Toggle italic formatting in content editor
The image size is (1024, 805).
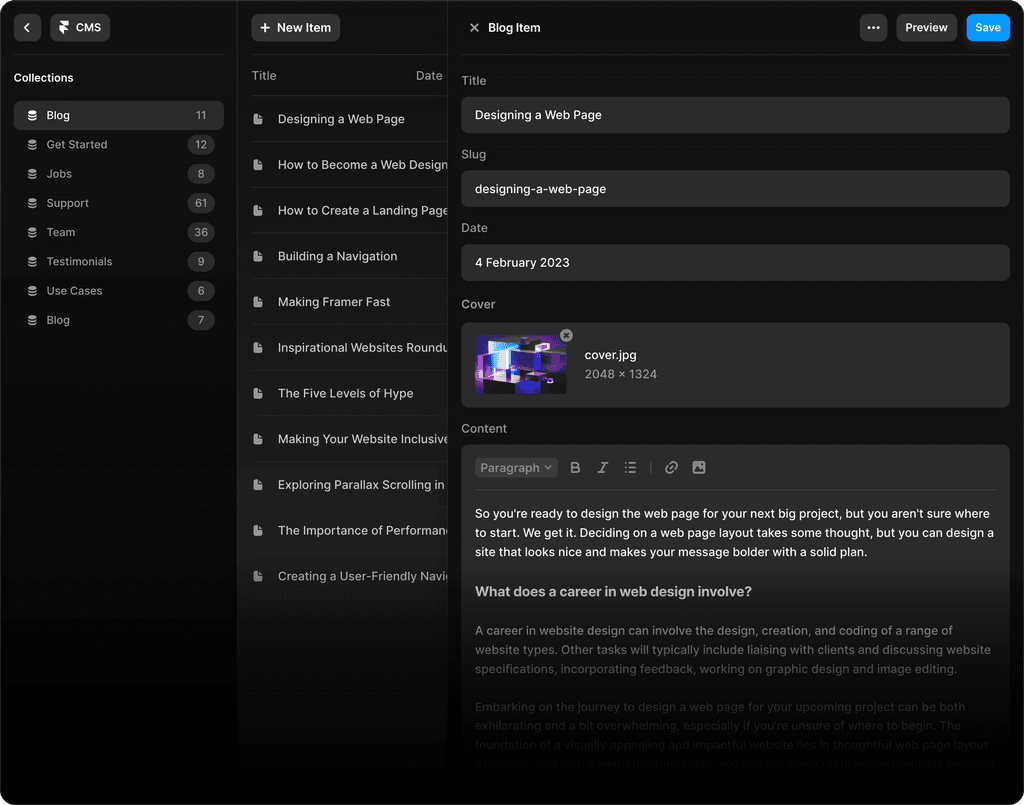[602, 468]
